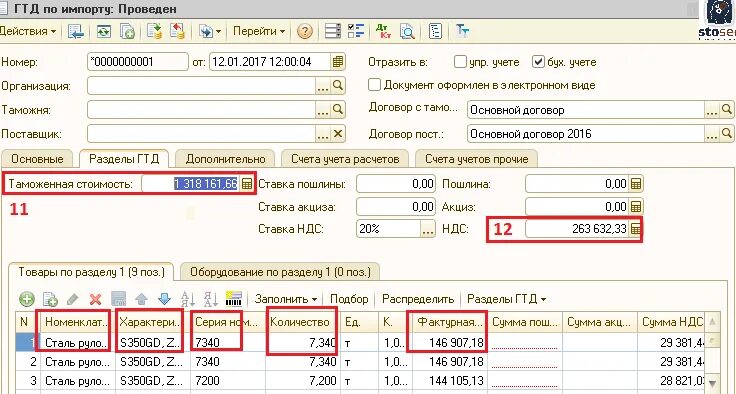Screen dimensions: 736x394
Task: Click the list settings toolbar icon
Action: coord(333,31)
